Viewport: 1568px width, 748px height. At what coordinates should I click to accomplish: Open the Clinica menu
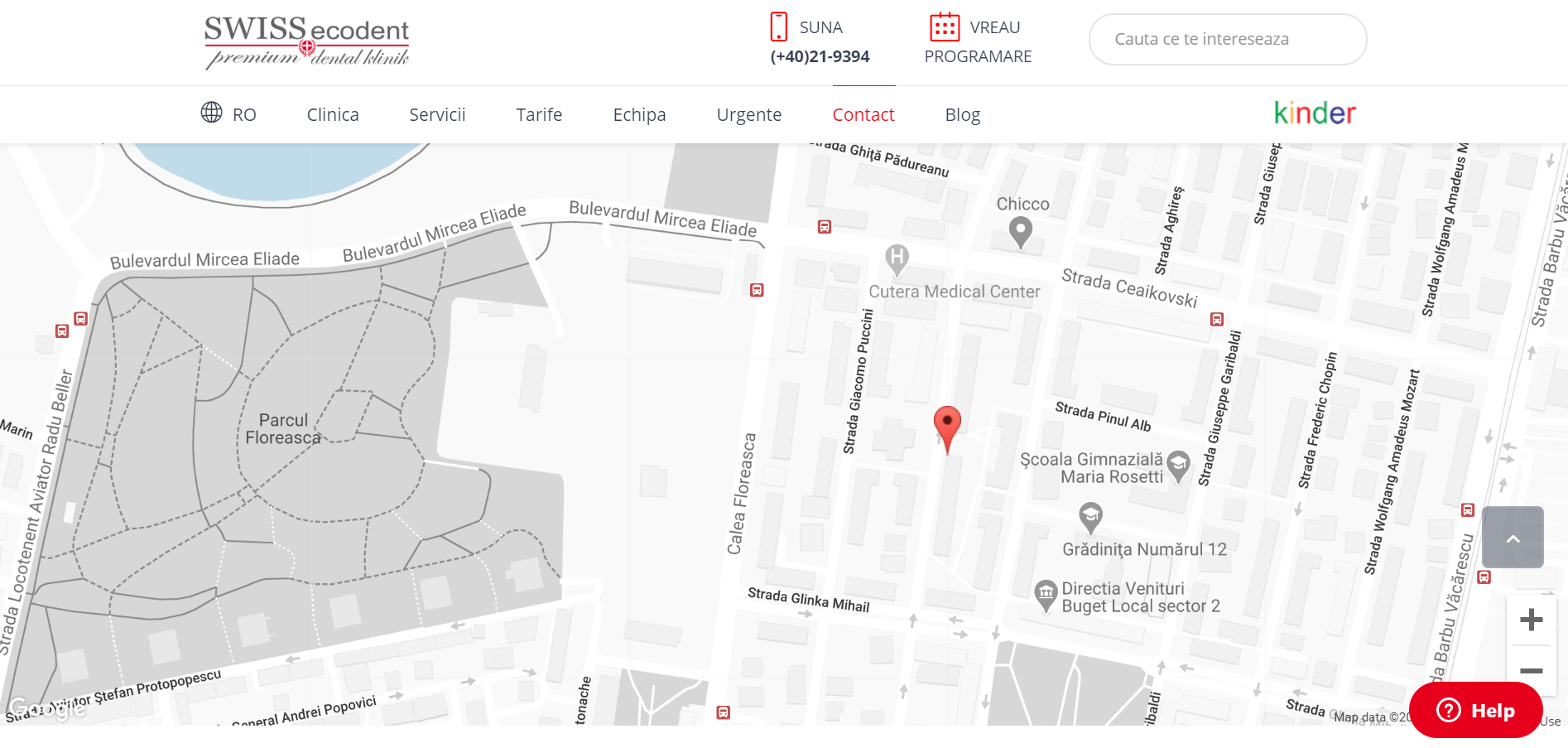click(x=333, y=115)
